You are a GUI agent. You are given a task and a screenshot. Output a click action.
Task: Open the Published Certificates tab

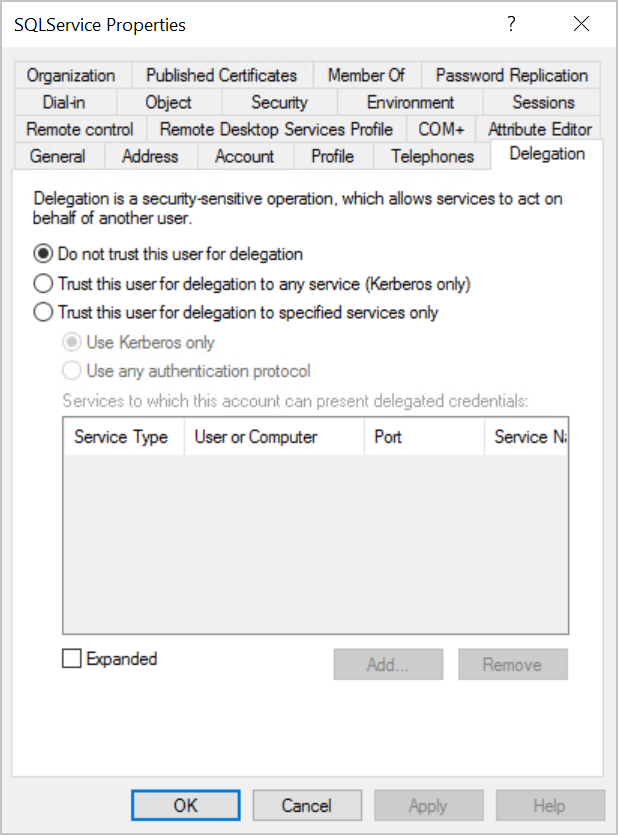pos(221,75)
